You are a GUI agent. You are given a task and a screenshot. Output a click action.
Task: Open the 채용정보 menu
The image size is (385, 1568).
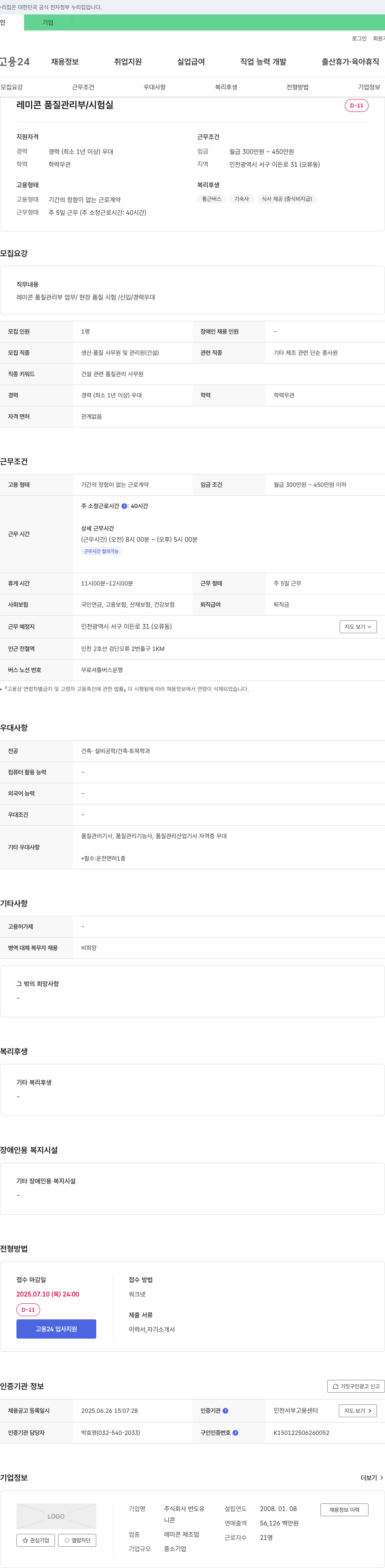coord(65,61)
